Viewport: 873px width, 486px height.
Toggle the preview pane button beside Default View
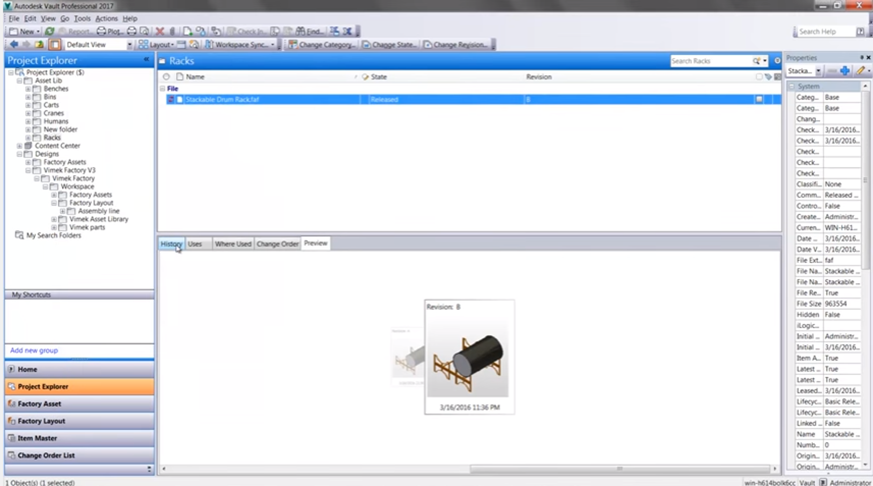click(x=55, y=45)
